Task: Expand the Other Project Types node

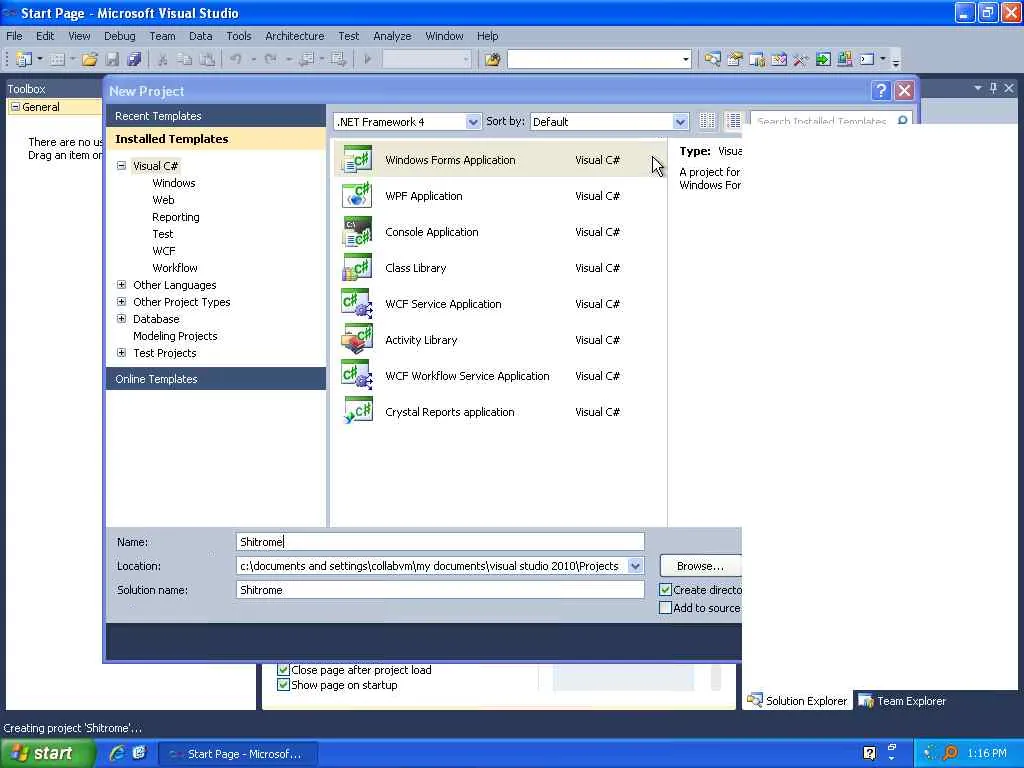Action: pyautogui.click(x=121, y=302)
